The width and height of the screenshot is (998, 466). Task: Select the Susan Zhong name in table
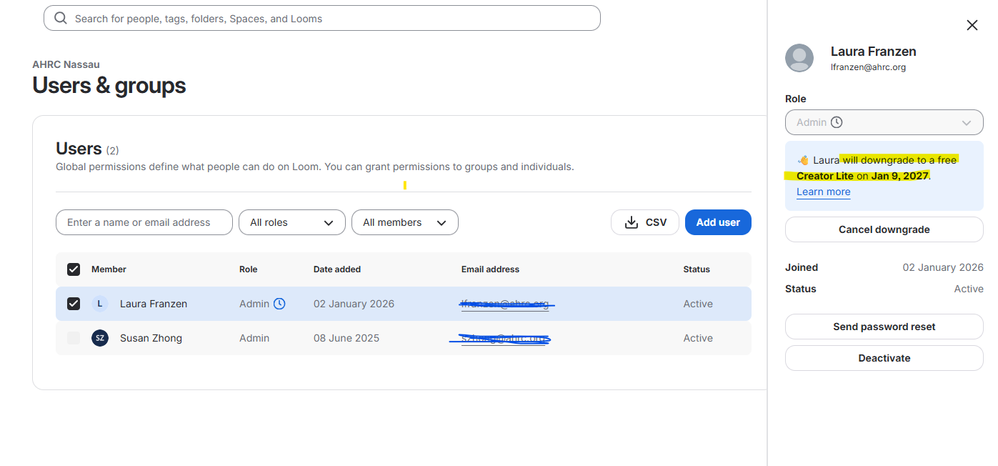(151, 338)
